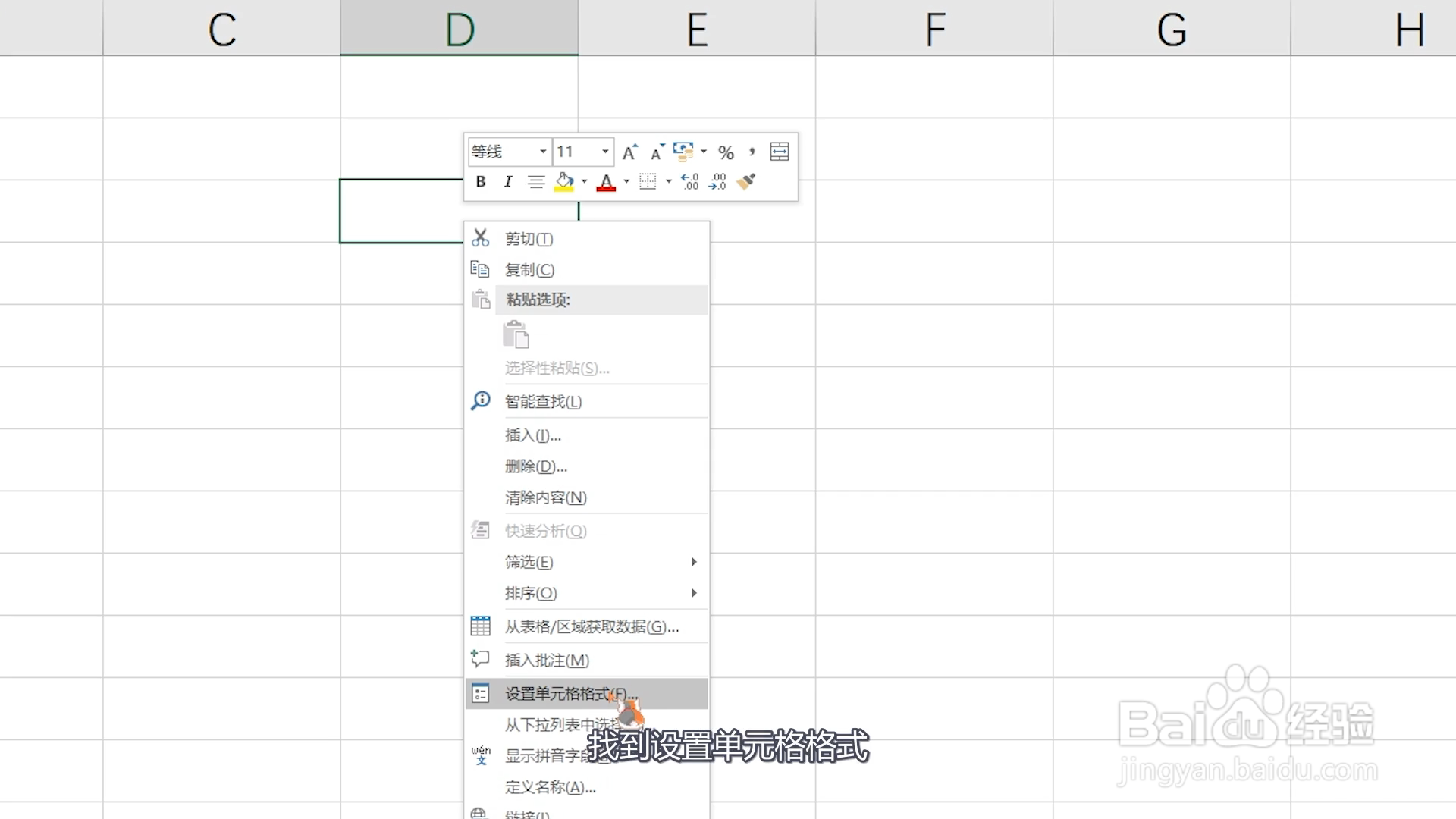
Task: Click the Accounting Number Format currency icon
Action: 683,152
